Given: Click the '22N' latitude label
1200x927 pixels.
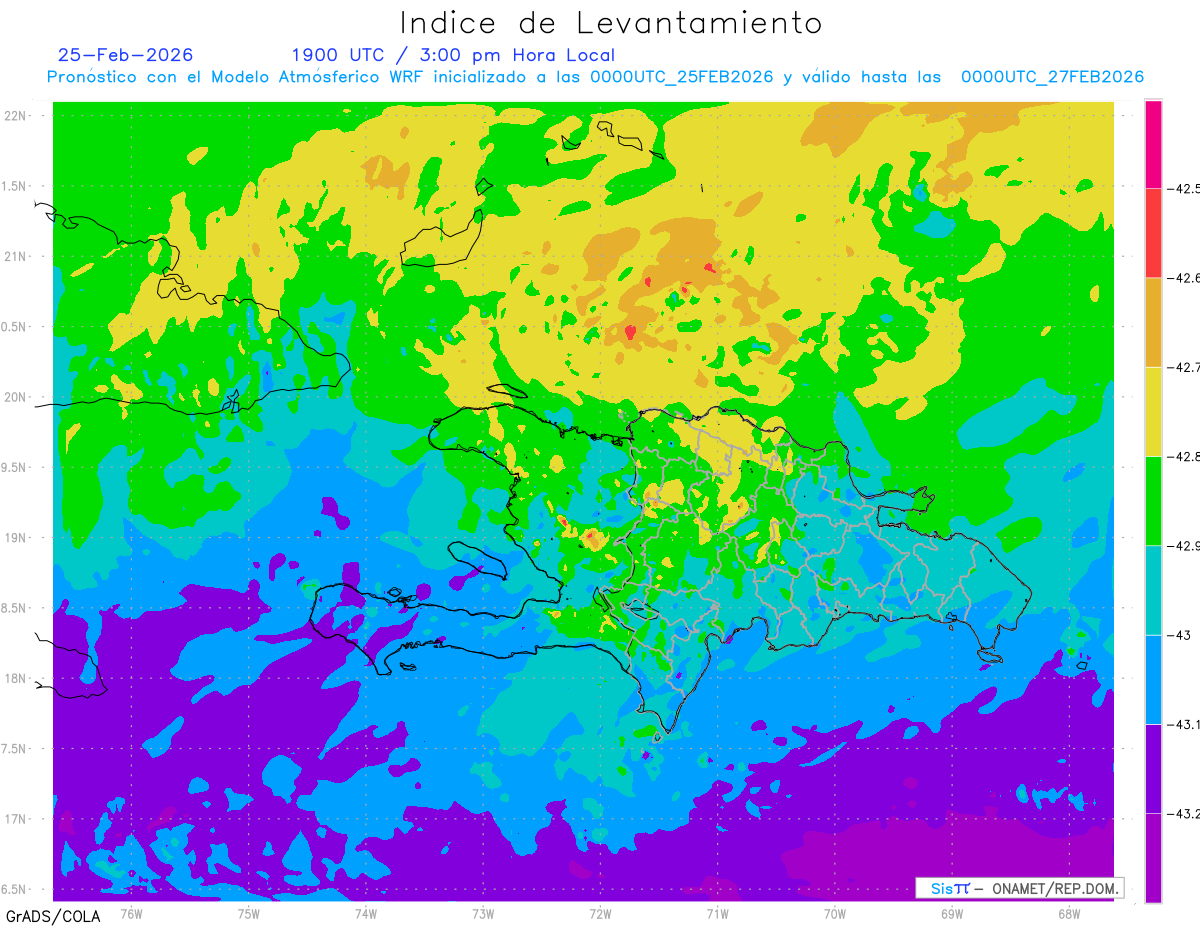Looking at the screenshot, I should point(16,116).
